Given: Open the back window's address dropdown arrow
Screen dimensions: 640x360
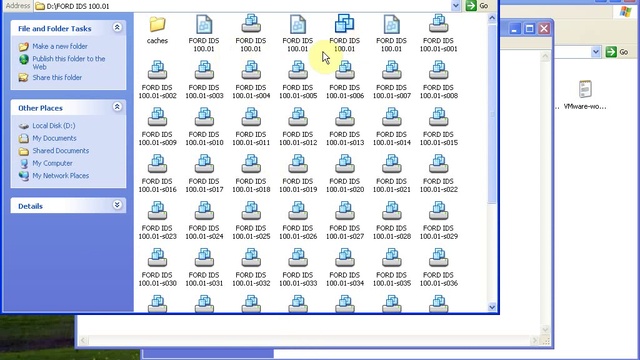Looking at the screenshot, I should click(596, 52).
